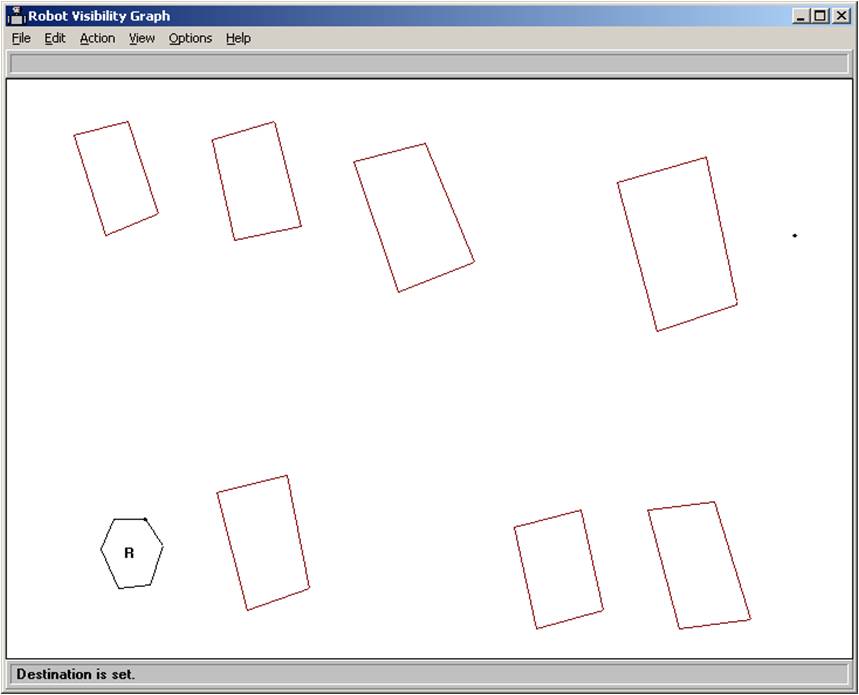Minimize the Robot Visibility Graph window
859x695 pixels.
(x=800, y=16)
